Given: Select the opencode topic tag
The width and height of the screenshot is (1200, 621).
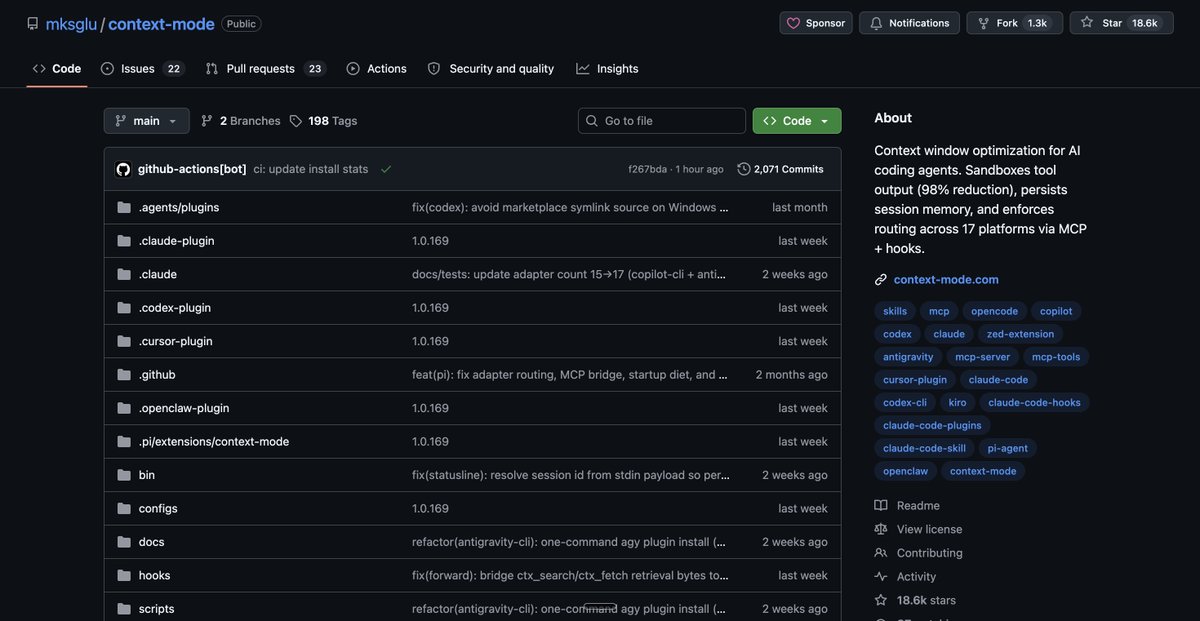Looking at the screenshot, I should coord(994,311).
